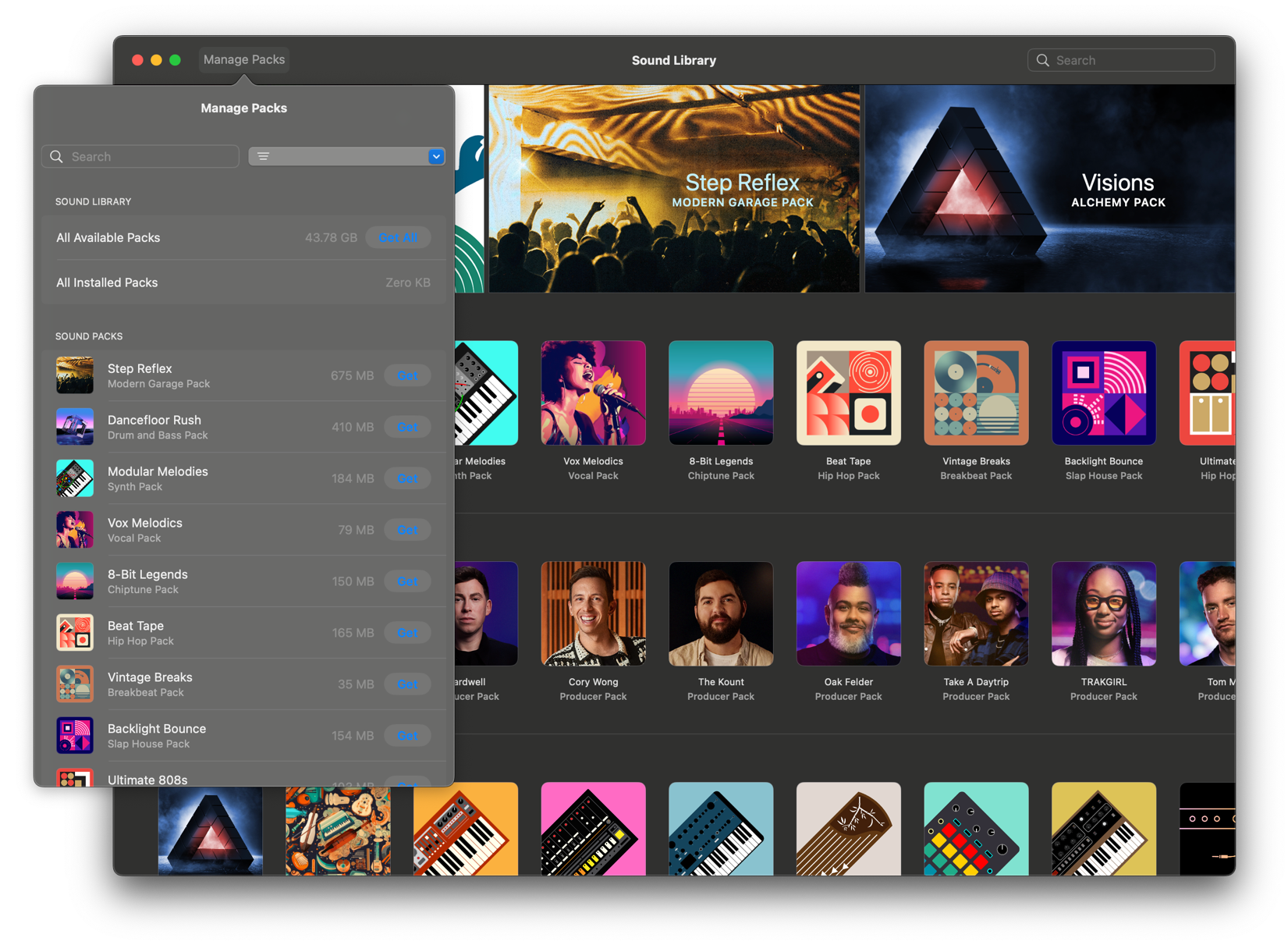
Task: Click the filter lines icon in Manage Packs
Action: pos(264,156)
